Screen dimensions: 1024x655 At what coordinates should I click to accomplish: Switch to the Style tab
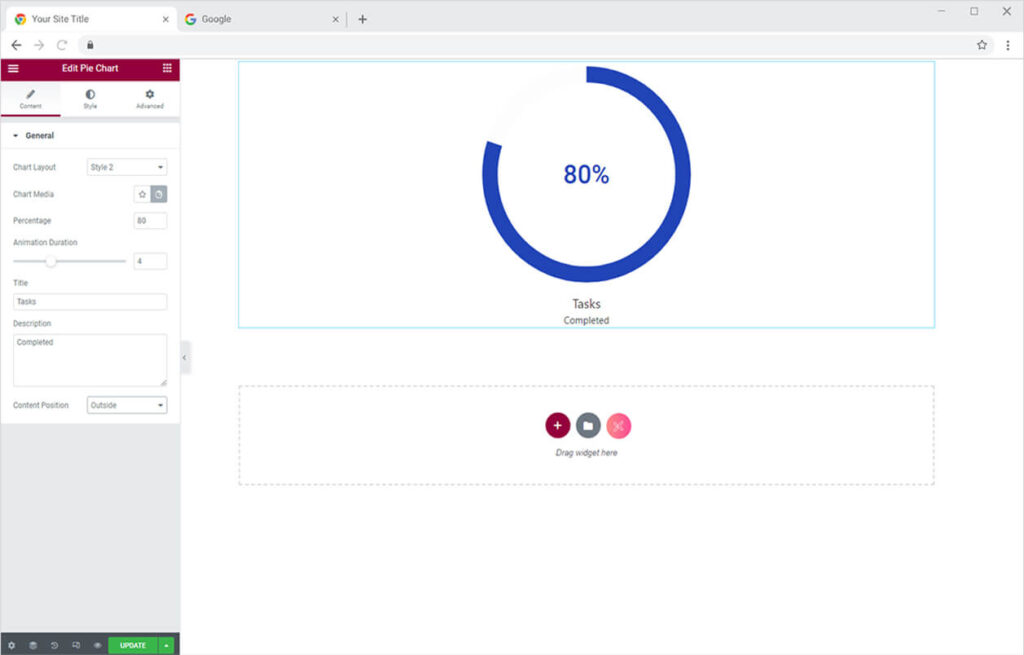click(90, 99)
